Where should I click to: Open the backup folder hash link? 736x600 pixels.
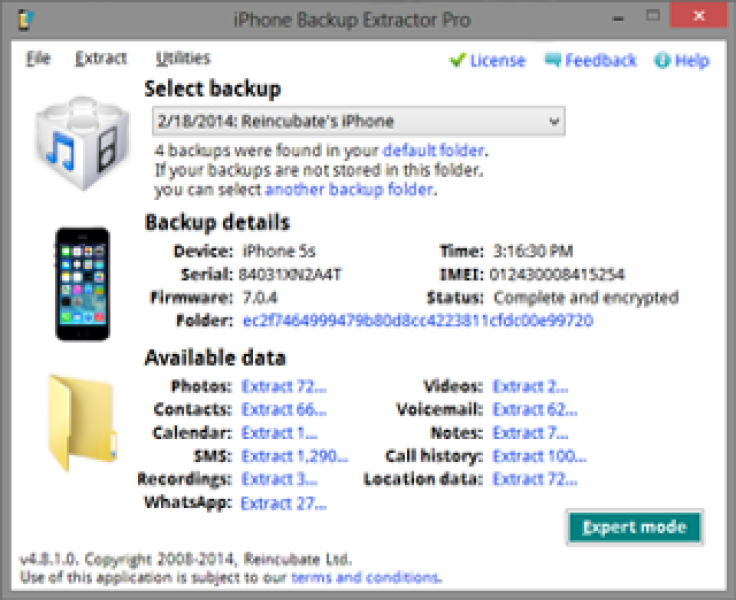click(x=418, y=321)
